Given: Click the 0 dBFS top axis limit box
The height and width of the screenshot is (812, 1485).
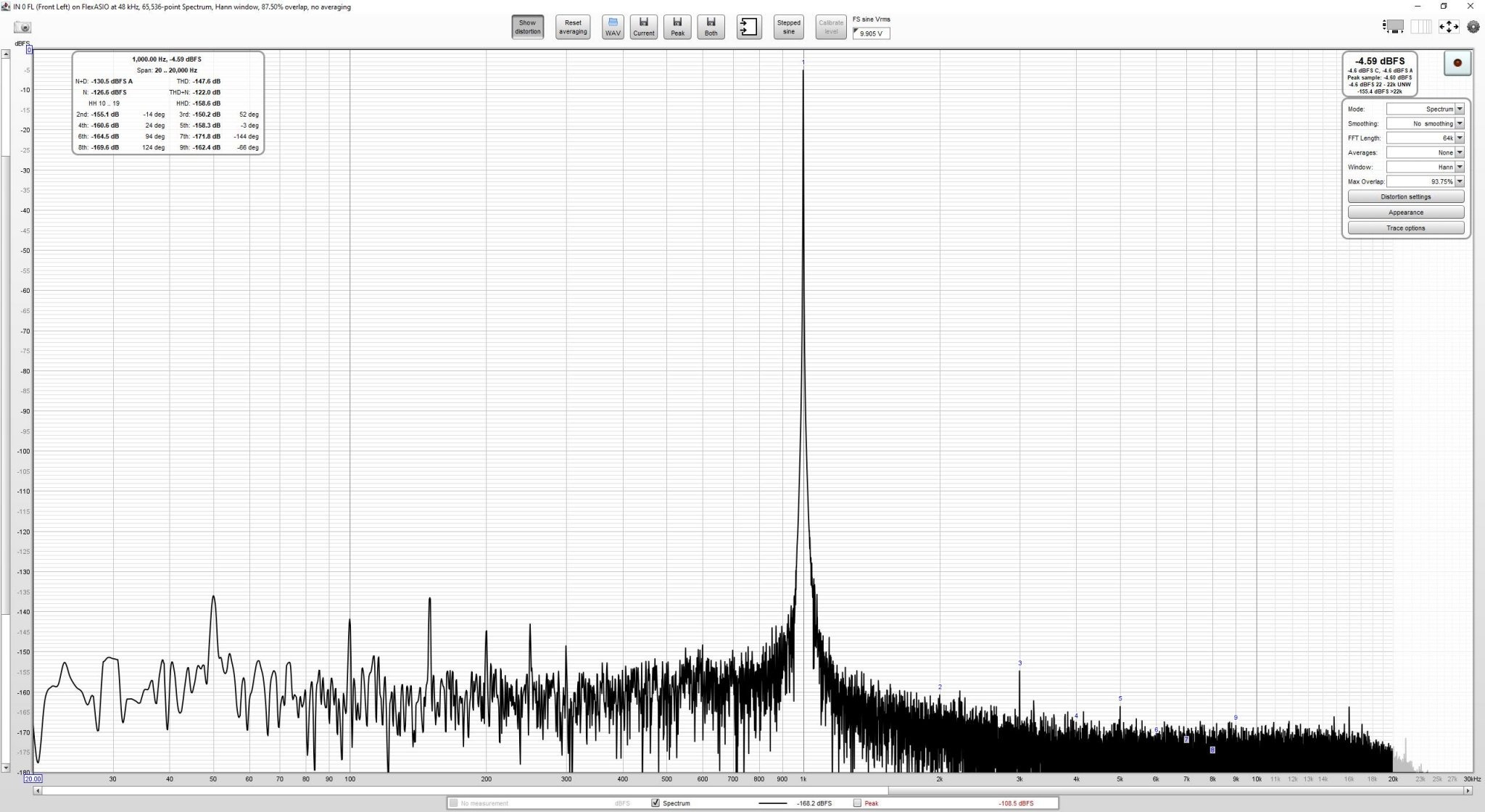Looking at the screenshot, I should tap(29, 50).
